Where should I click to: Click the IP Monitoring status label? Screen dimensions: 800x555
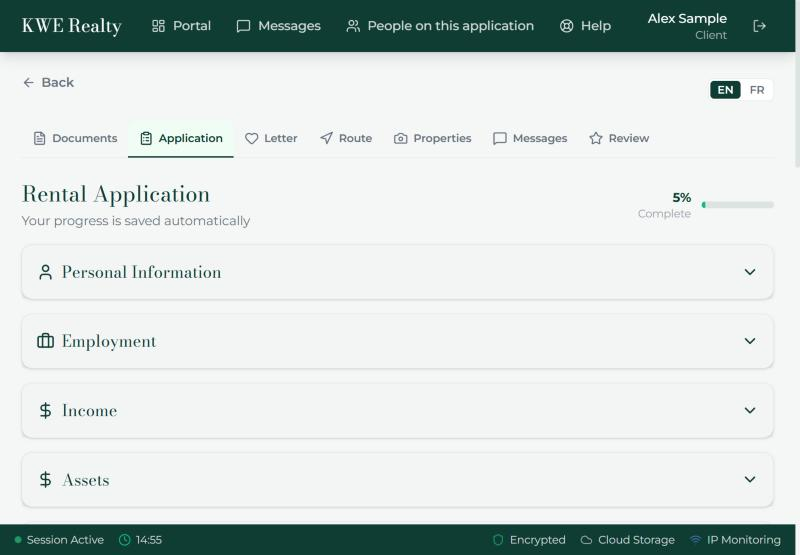[743, 540]
